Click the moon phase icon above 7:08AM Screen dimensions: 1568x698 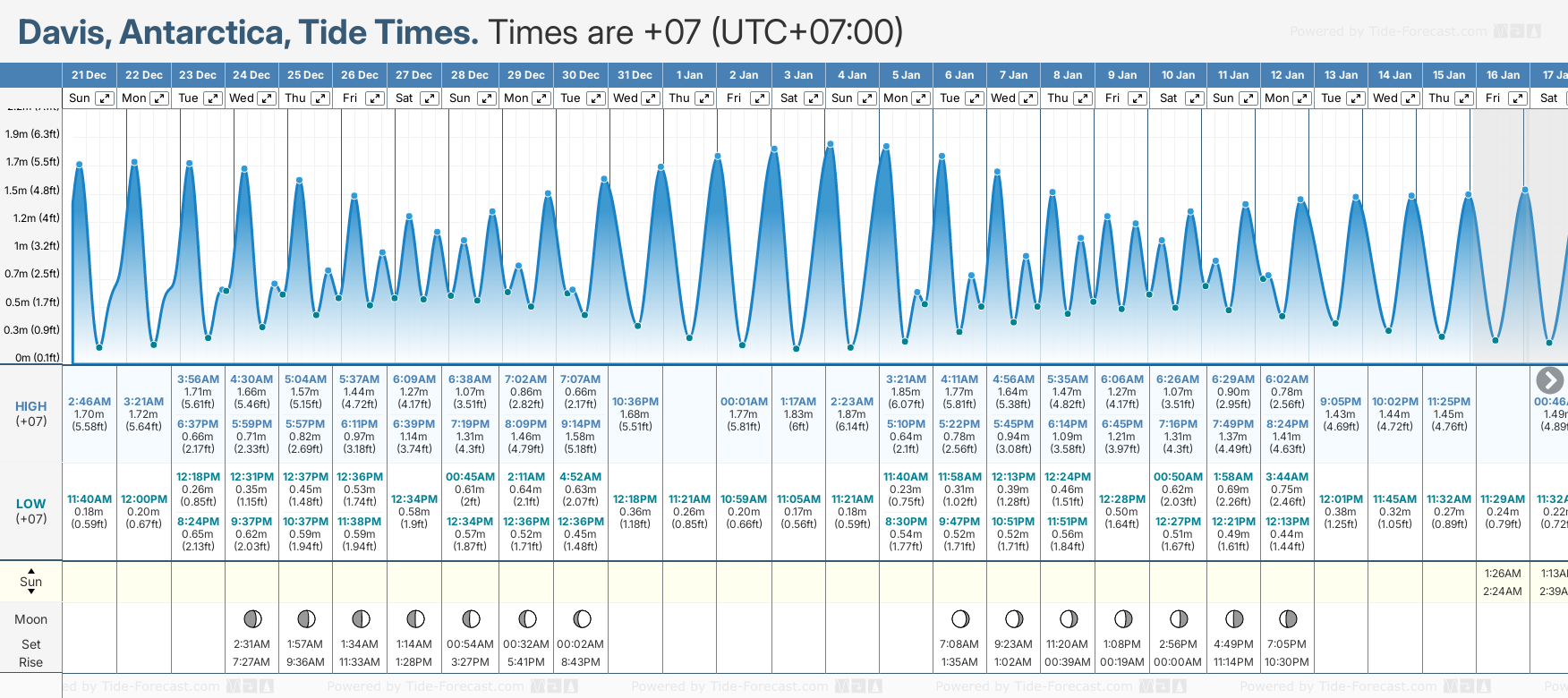(959, 618)
